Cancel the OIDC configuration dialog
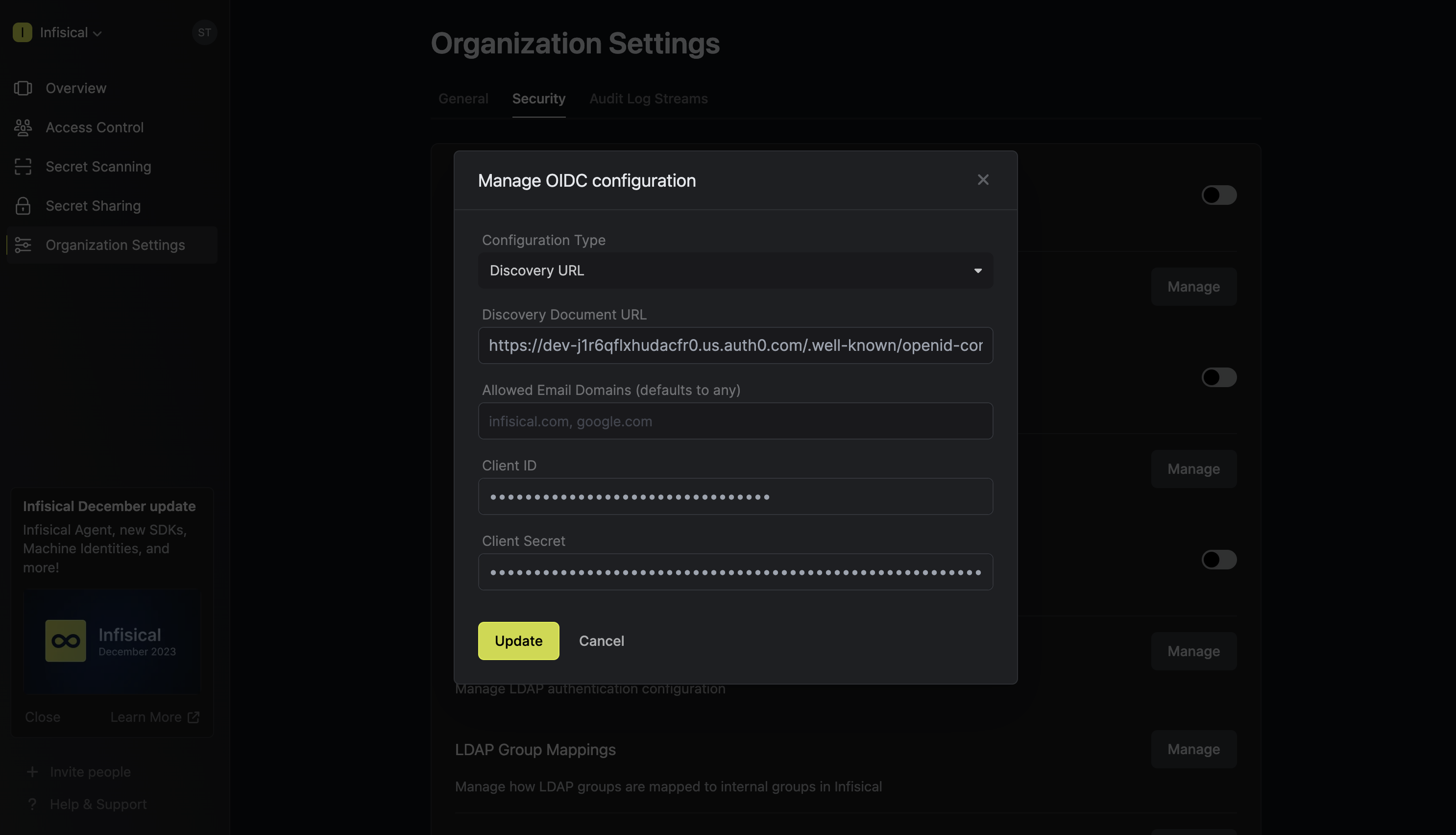The width and height of the screenshot is (1456, 835). tap(601, 640)
